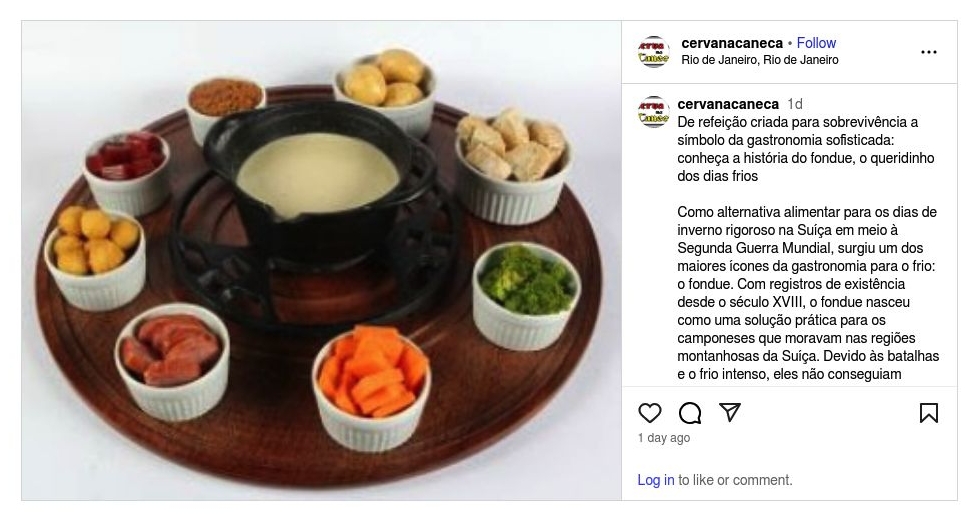Open the three-dot more options menu
968x524 pixels.
coord(928,52)
